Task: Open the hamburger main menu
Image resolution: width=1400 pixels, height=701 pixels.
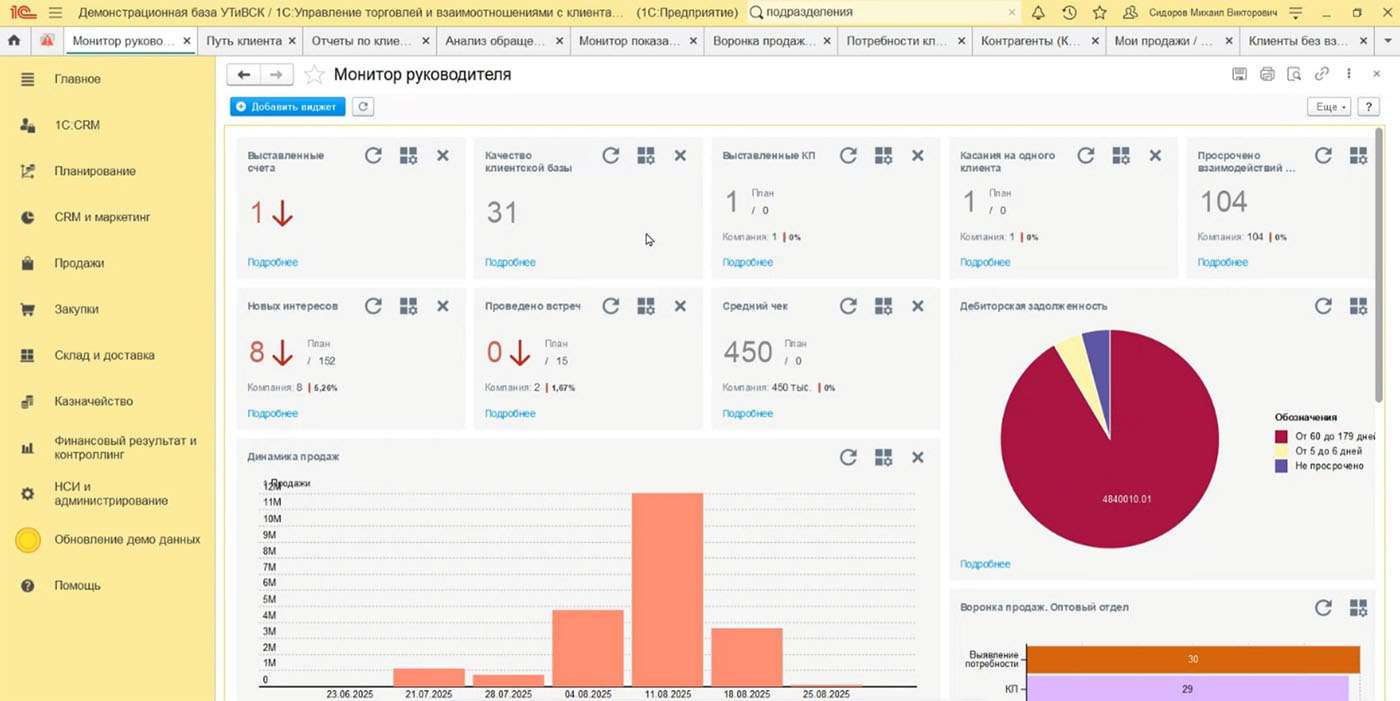Action: click(x=55, y=13)
